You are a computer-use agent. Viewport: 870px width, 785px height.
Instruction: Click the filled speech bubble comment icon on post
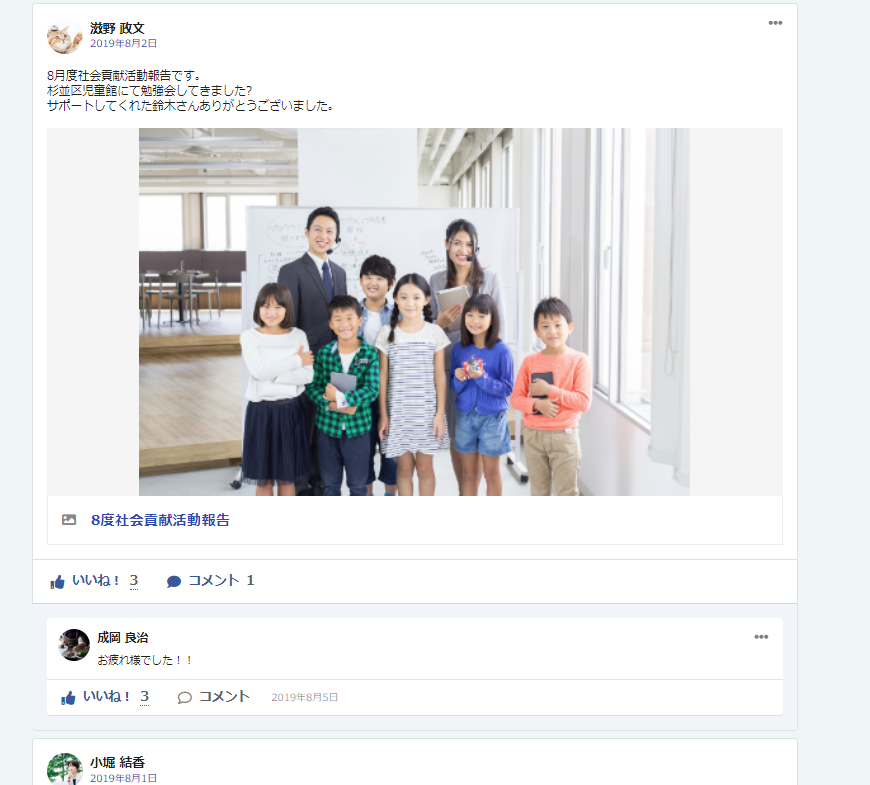174,581
